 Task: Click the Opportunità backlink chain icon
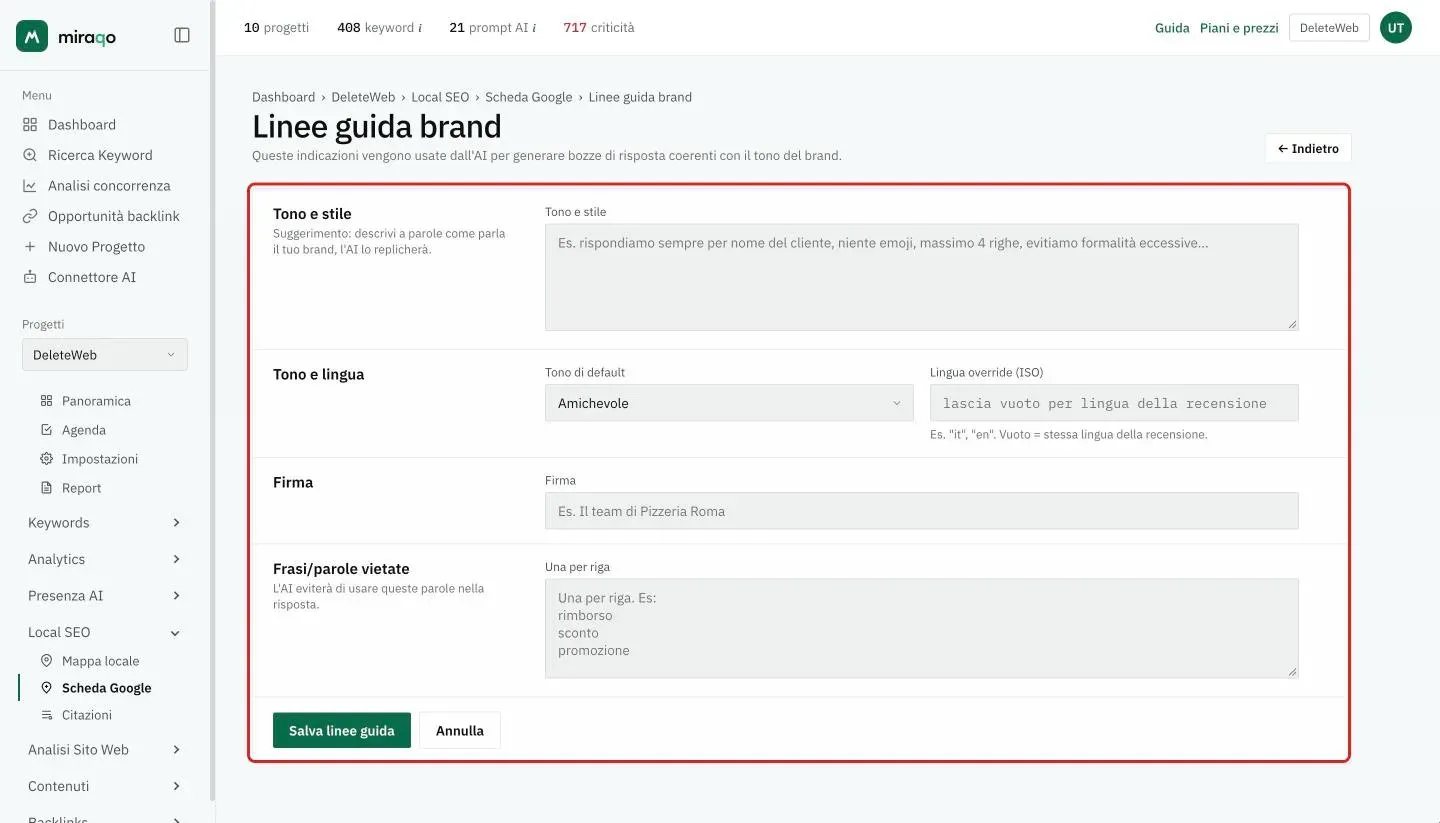click(x=30, y=216)
